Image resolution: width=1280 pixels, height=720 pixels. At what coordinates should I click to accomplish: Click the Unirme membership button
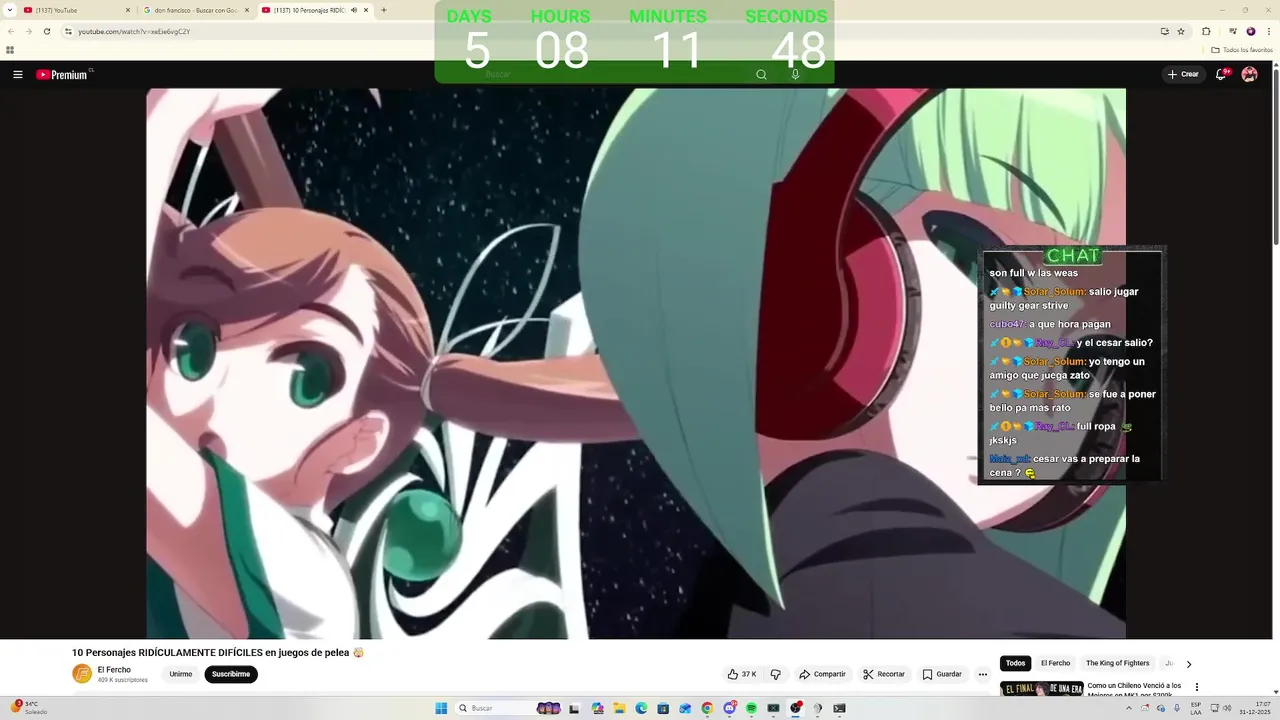(181, 674)
